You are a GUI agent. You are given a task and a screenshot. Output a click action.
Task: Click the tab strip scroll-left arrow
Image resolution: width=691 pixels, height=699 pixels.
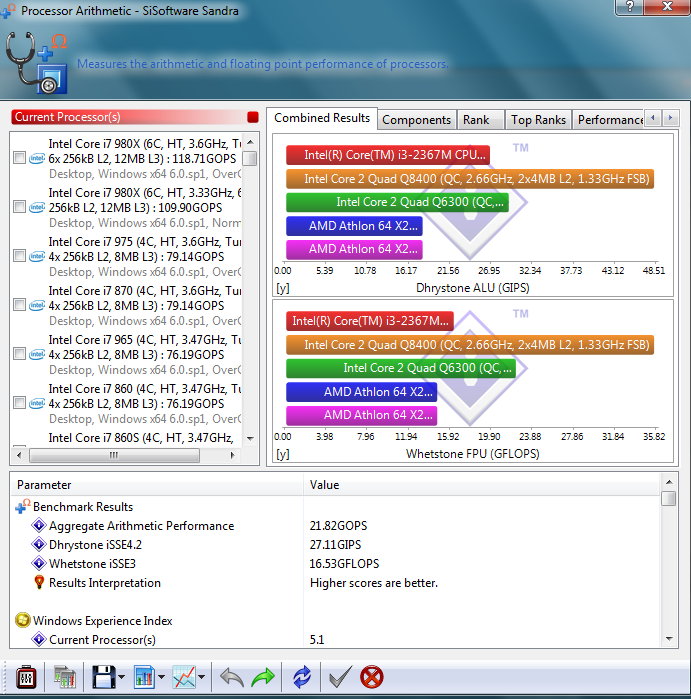tap(653, 118)
